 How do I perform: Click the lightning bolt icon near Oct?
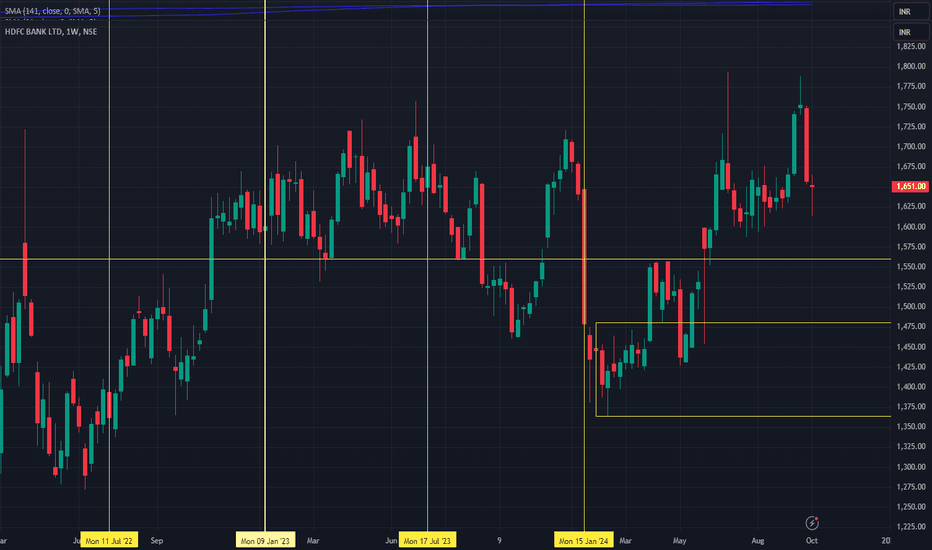pos(812,523)
